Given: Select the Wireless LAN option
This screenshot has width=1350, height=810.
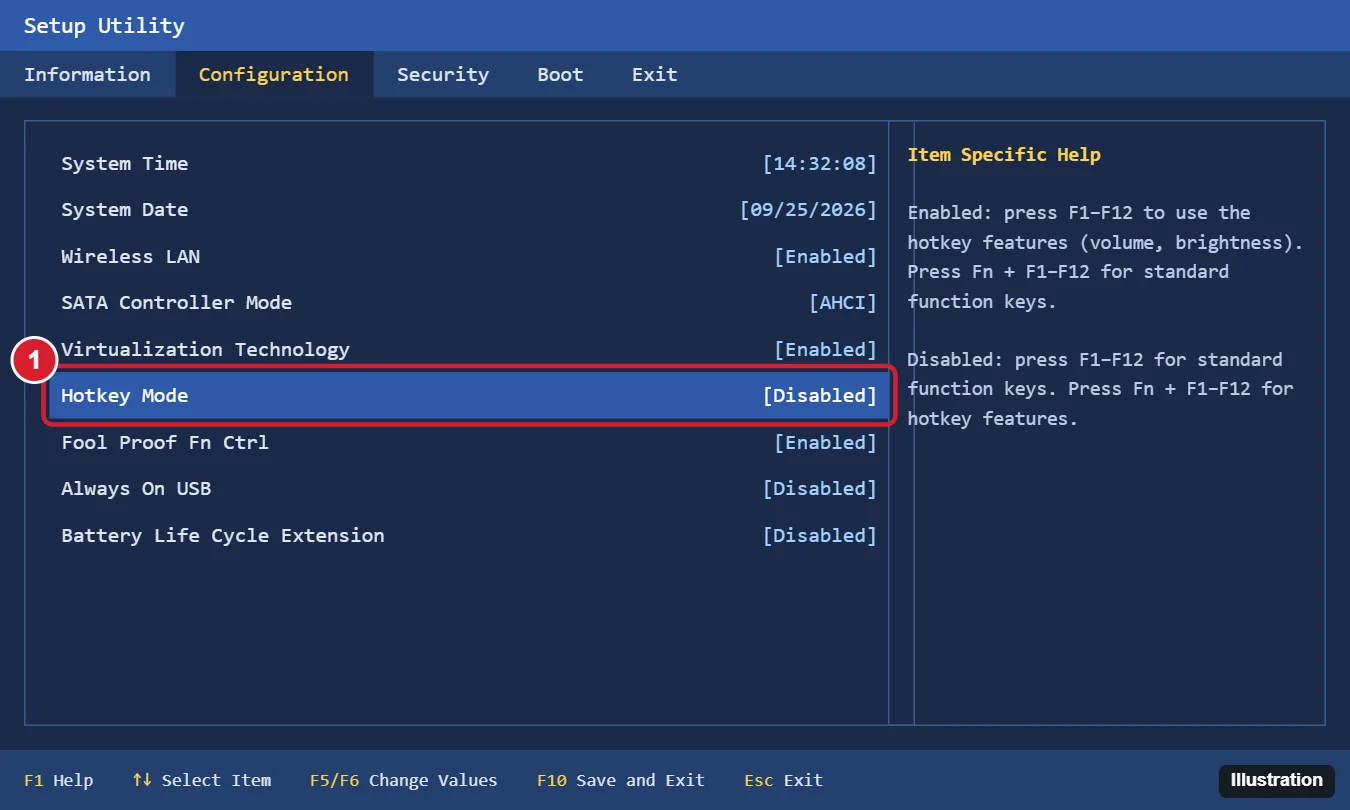Looking at the screenshot, I should 469,256.
